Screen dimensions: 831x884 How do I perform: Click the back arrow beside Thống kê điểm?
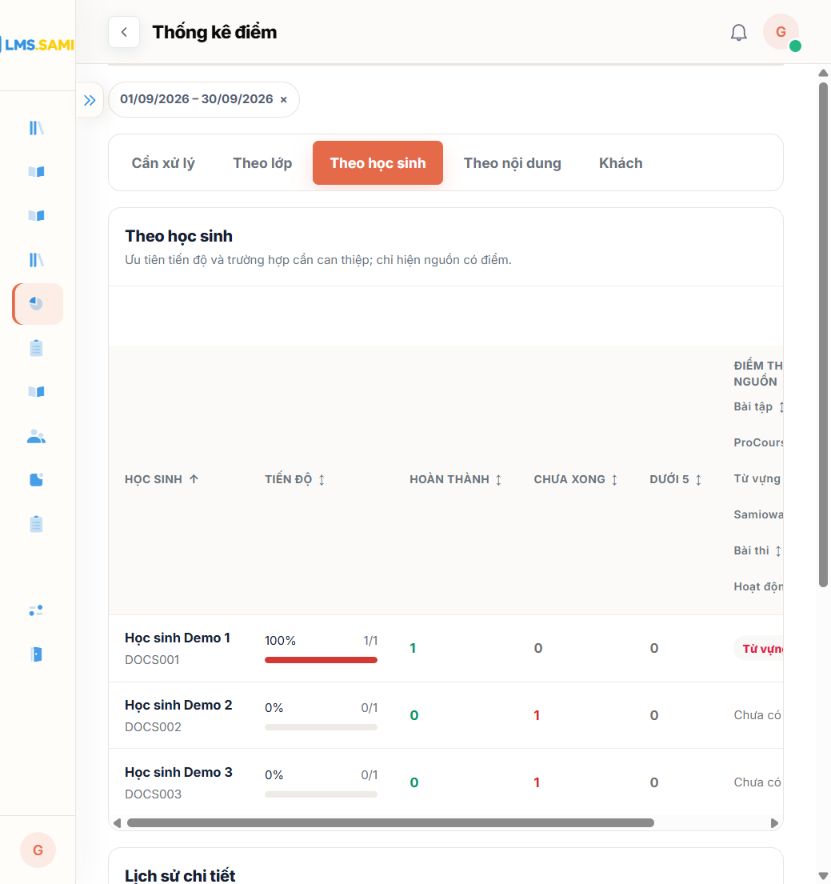[x=124, y=32]
